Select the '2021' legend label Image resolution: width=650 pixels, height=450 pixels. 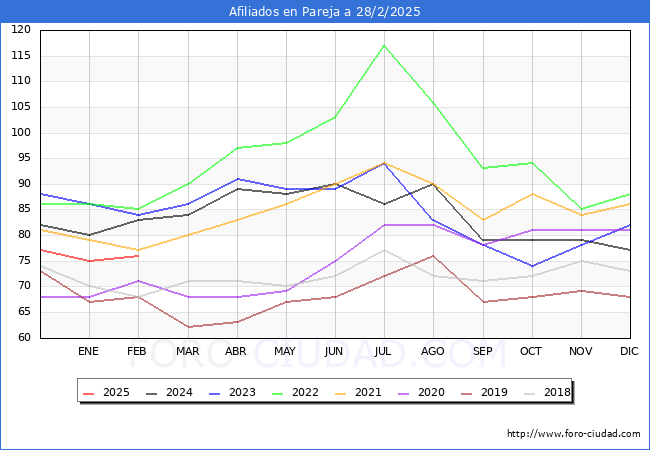(368, 392)
